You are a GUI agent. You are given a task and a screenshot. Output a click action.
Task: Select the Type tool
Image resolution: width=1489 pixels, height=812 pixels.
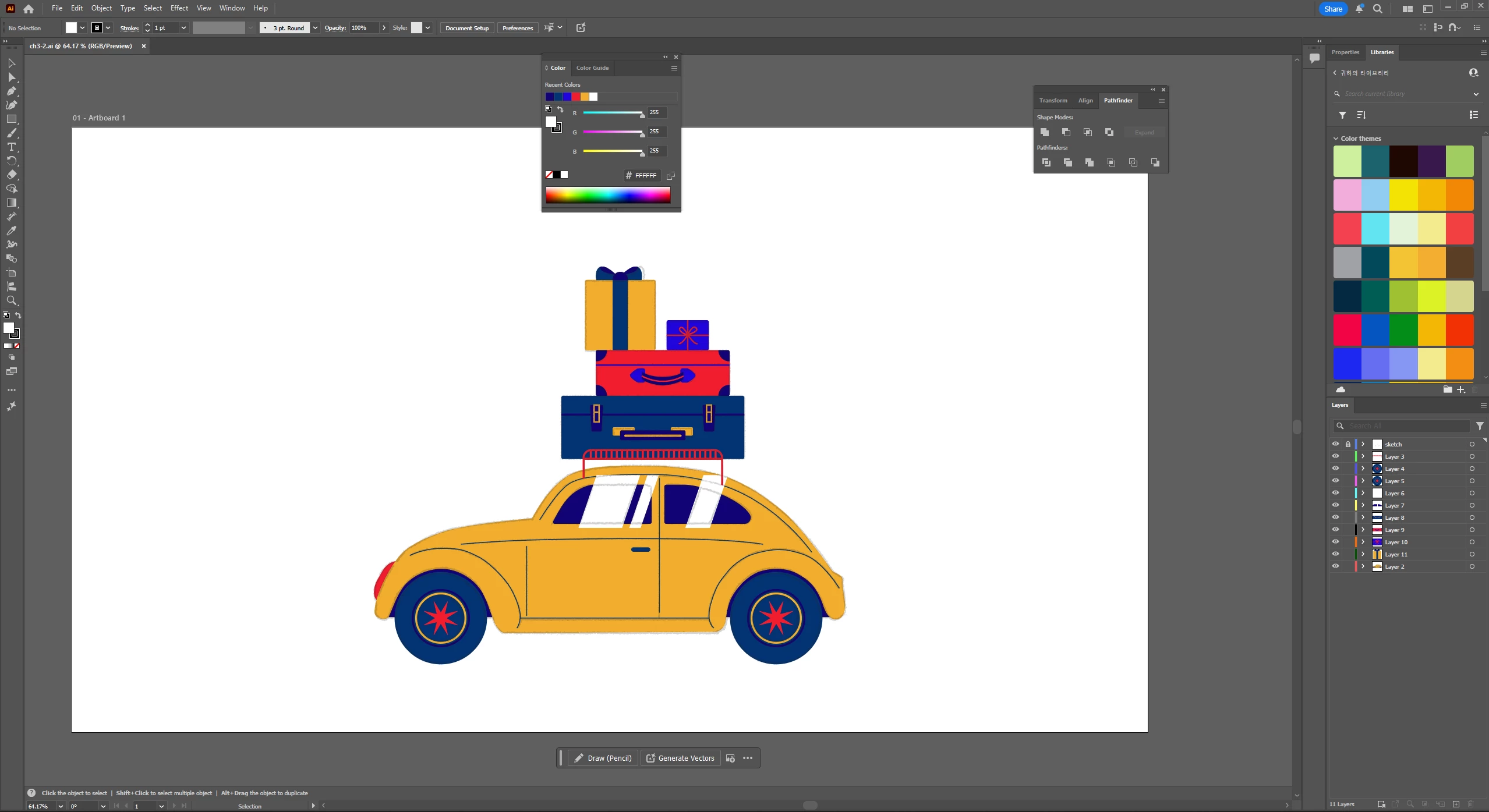pos(11,147)
